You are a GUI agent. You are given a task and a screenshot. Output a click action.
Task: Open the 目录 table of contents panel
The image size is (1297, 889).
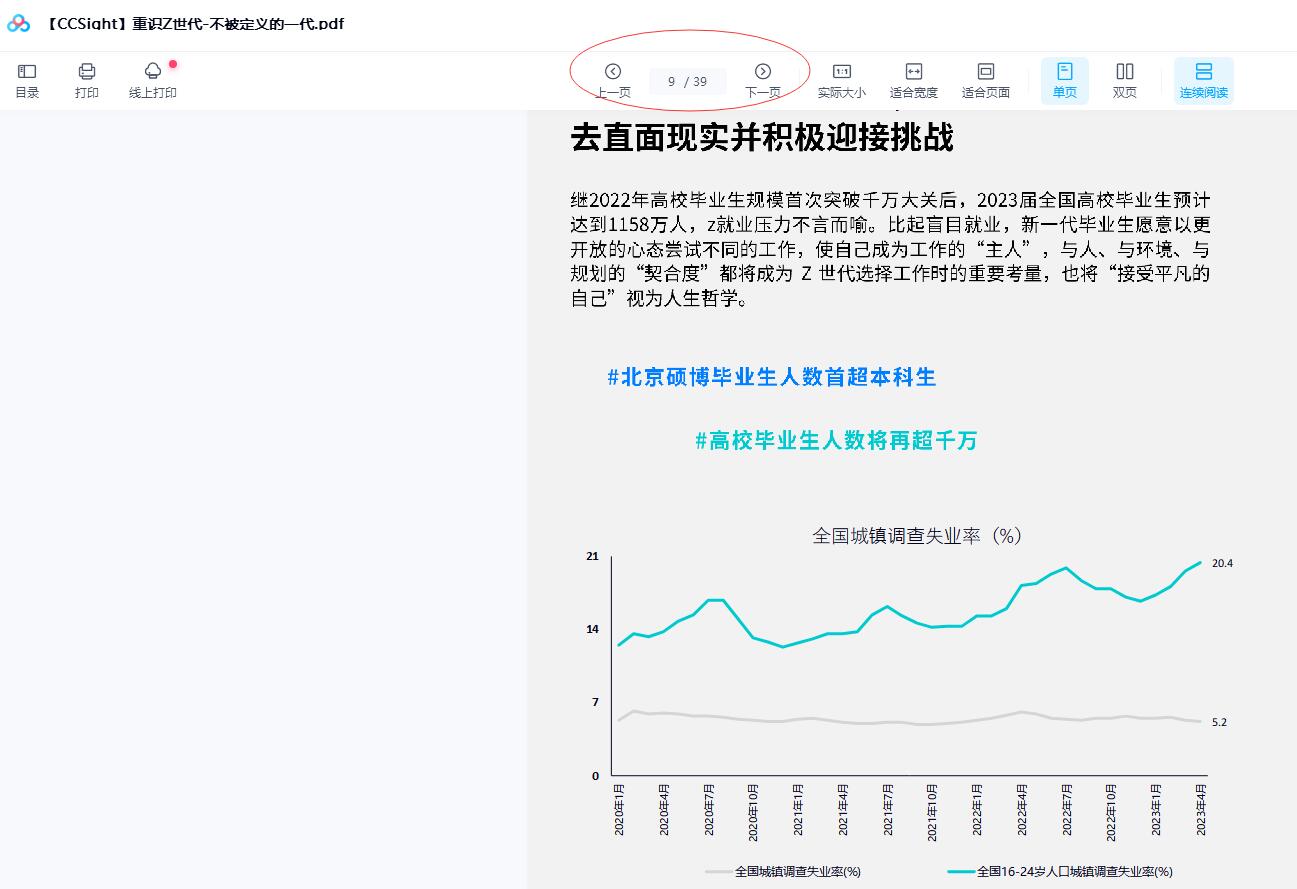(27, 79)
